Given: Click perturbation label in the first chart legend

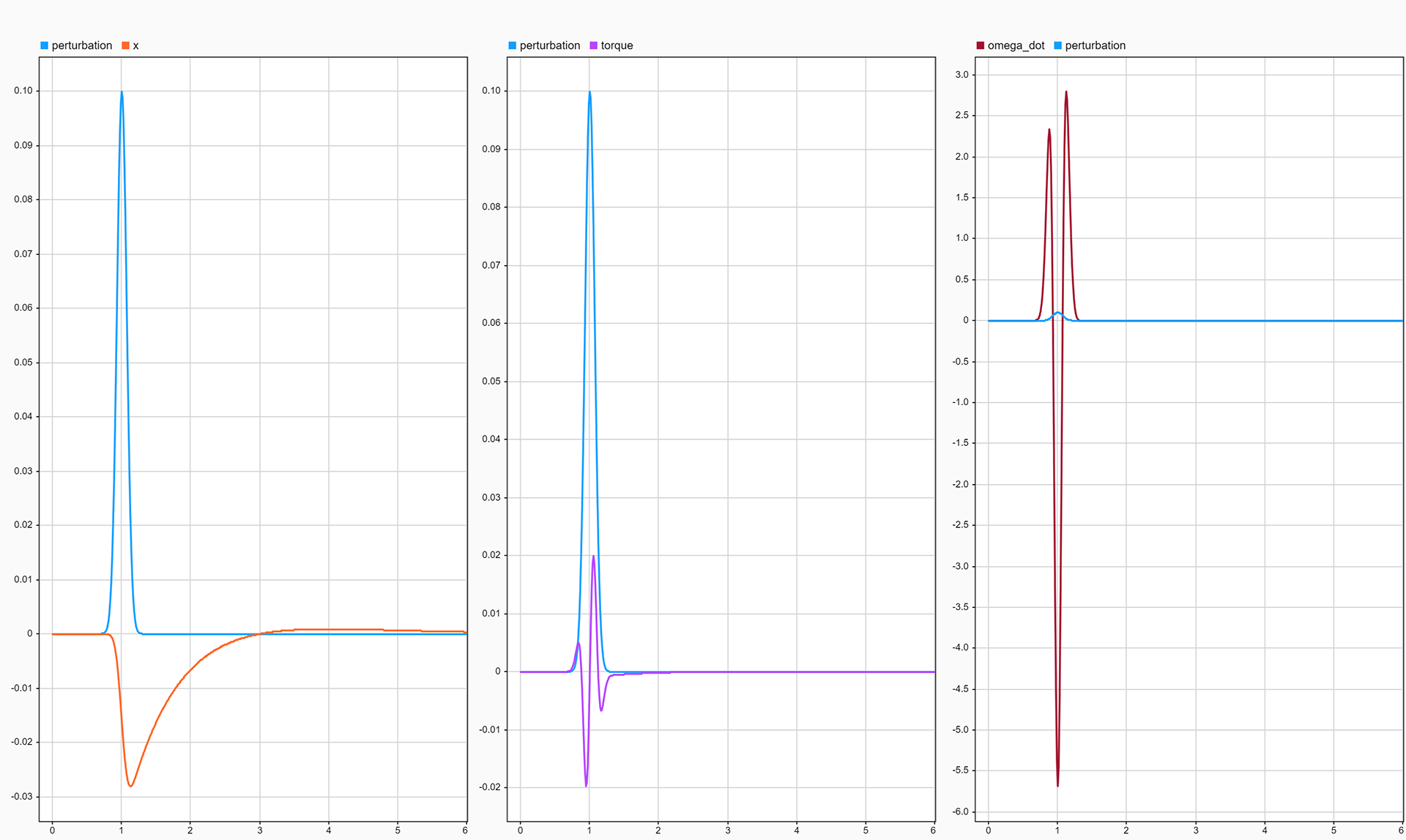Looking at the screenshot, I should (x=81, y=45).
